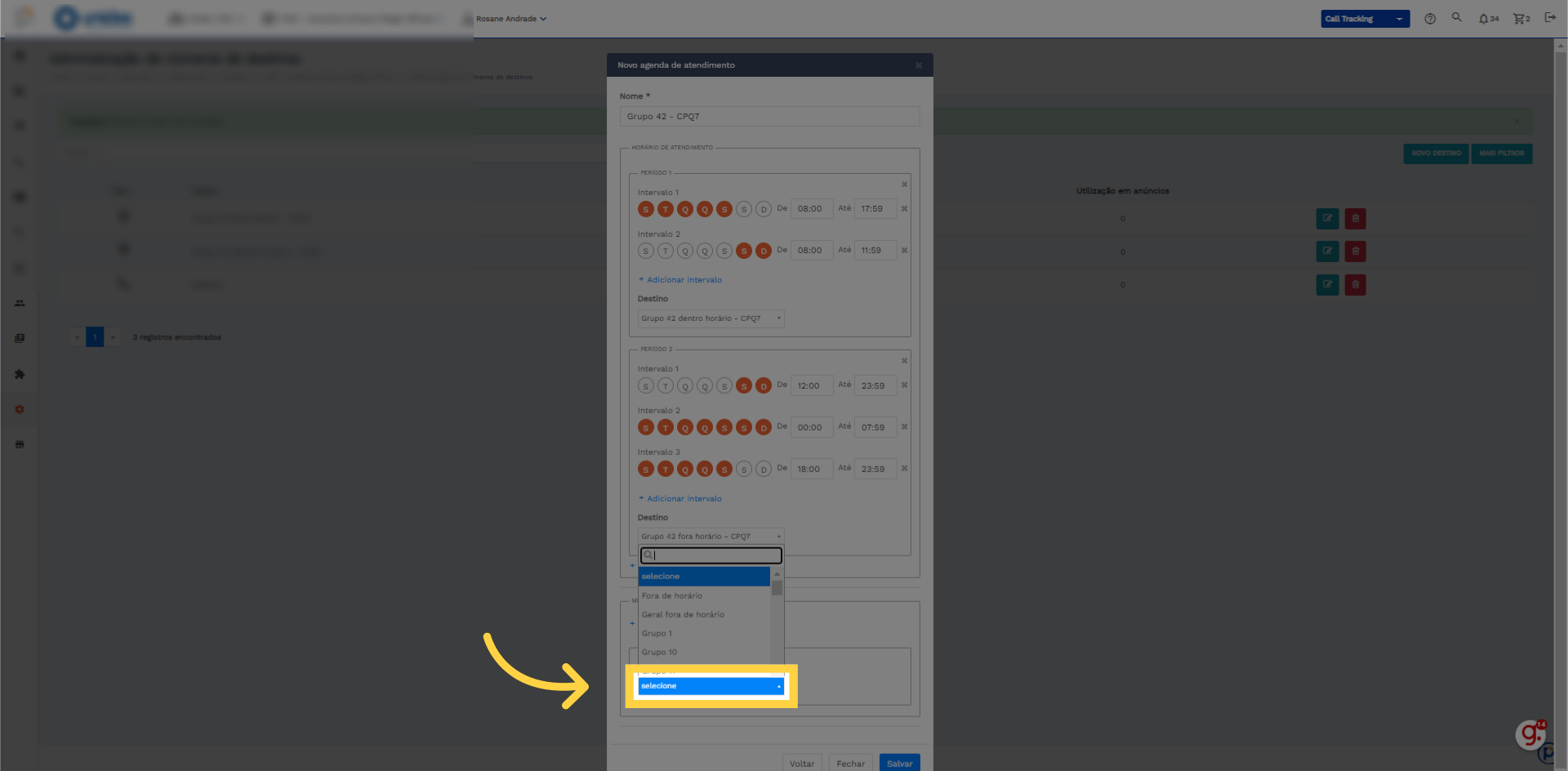Edit Período 2 Intervalo 1 De time 12:00
This screenshot has height=771, width=1568.
coord(812,385)
